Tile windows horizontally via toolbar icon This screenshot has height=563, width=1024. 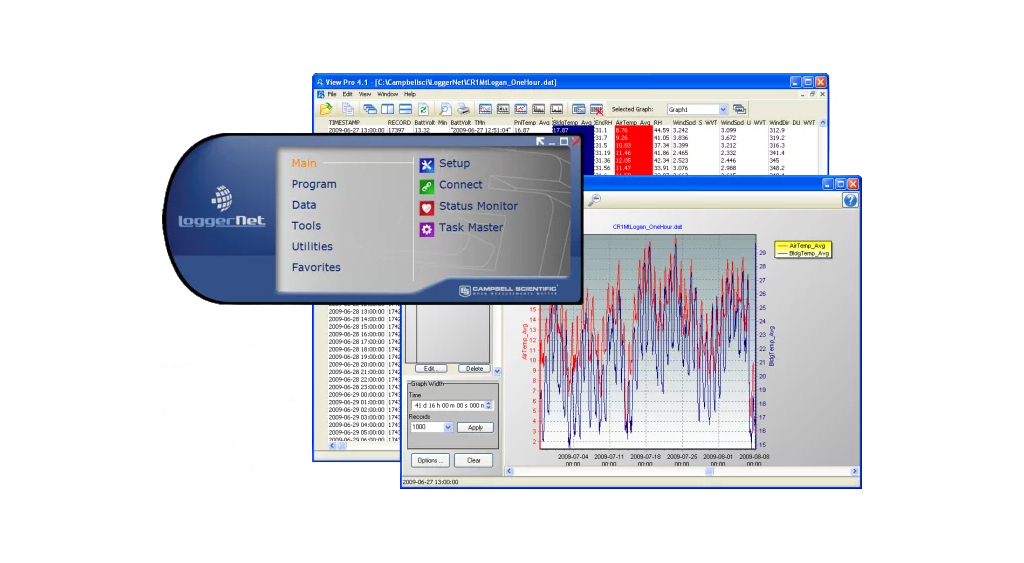click(x=406, y=109)
